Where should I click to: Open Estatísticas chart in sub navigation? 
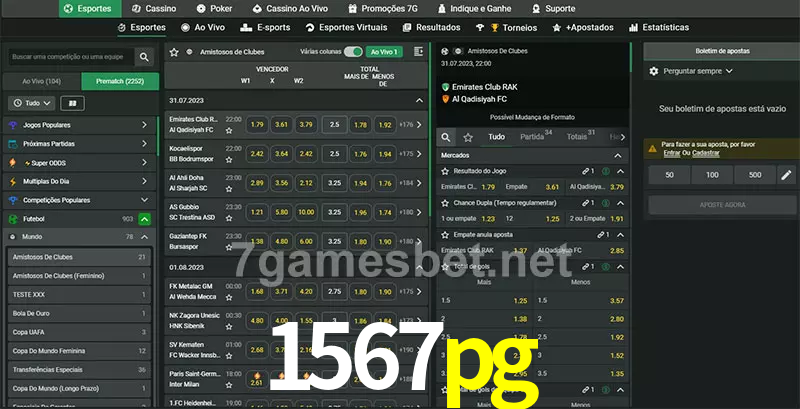click(x=659, y=28)
